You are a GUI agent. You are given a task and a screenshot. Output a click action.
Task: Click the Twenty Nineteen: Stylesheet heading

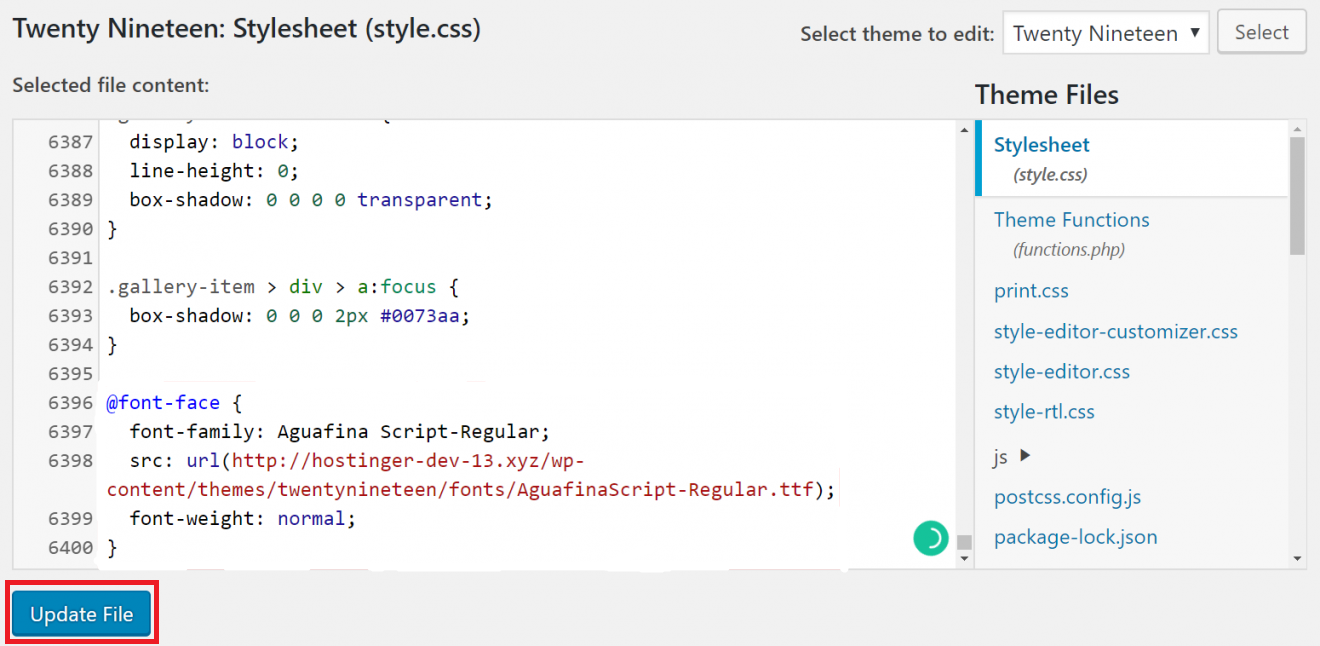[246, 28]
